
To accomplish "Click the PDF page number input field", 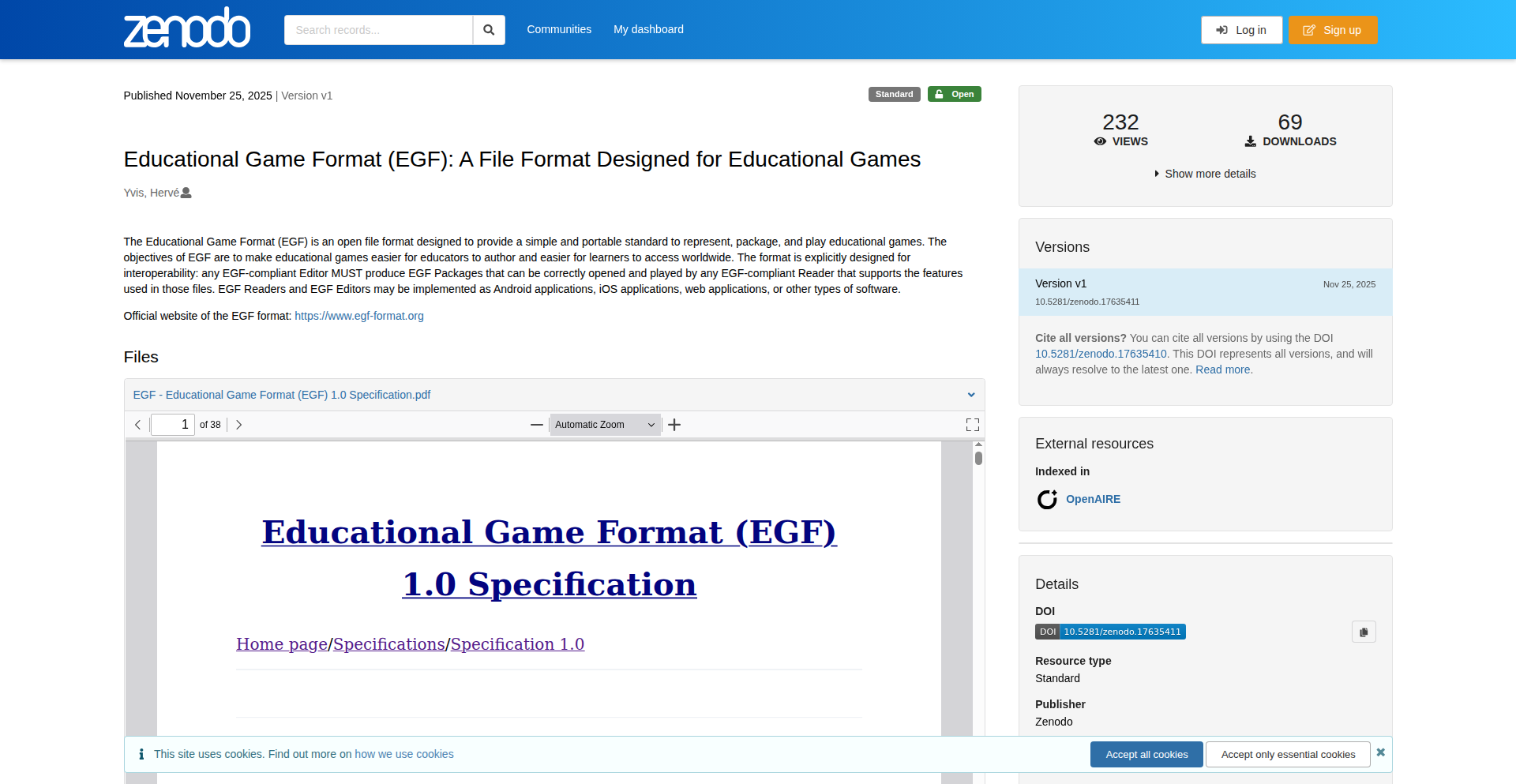I will coord(172,425).
